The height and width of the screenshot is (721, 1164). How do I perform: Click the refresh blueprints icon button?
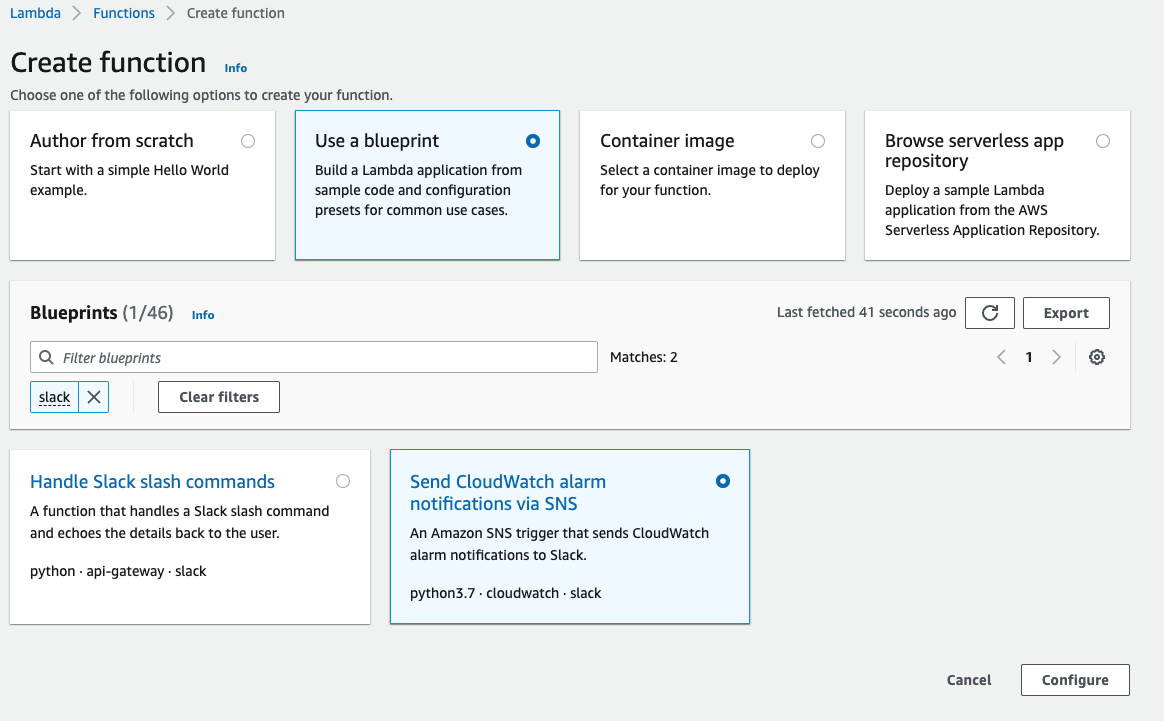[x=990, y=313]
